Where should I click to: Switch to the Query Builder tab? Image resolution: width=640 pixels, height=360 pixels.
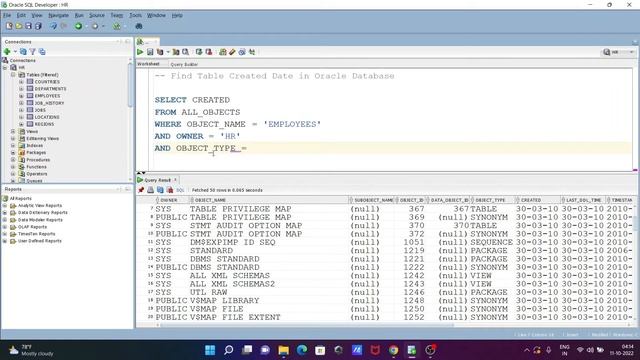pos(184,64)
